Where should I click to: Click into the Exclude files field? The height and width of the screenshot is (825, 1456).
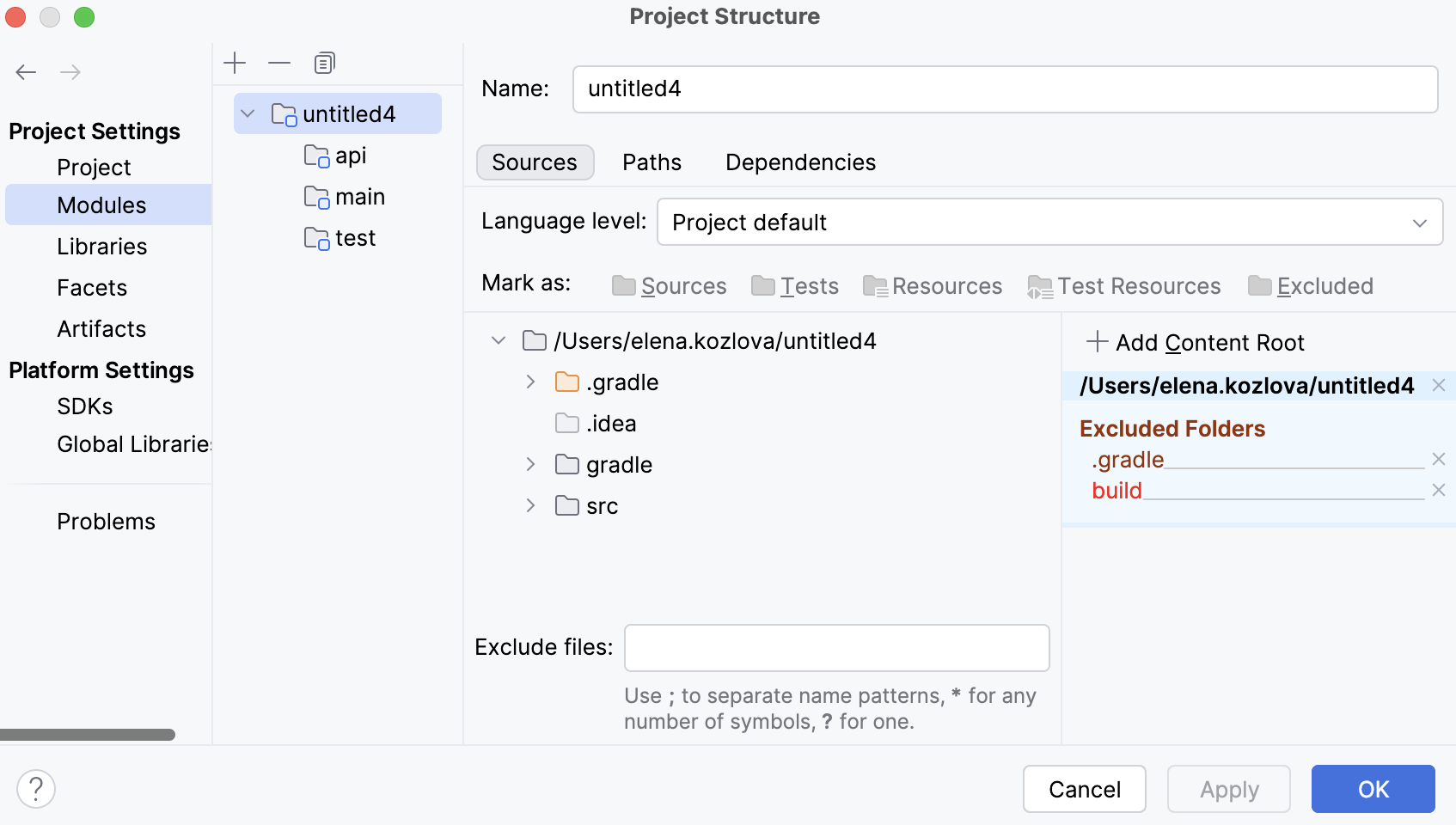pyautogui.click(x=836, y=648)
